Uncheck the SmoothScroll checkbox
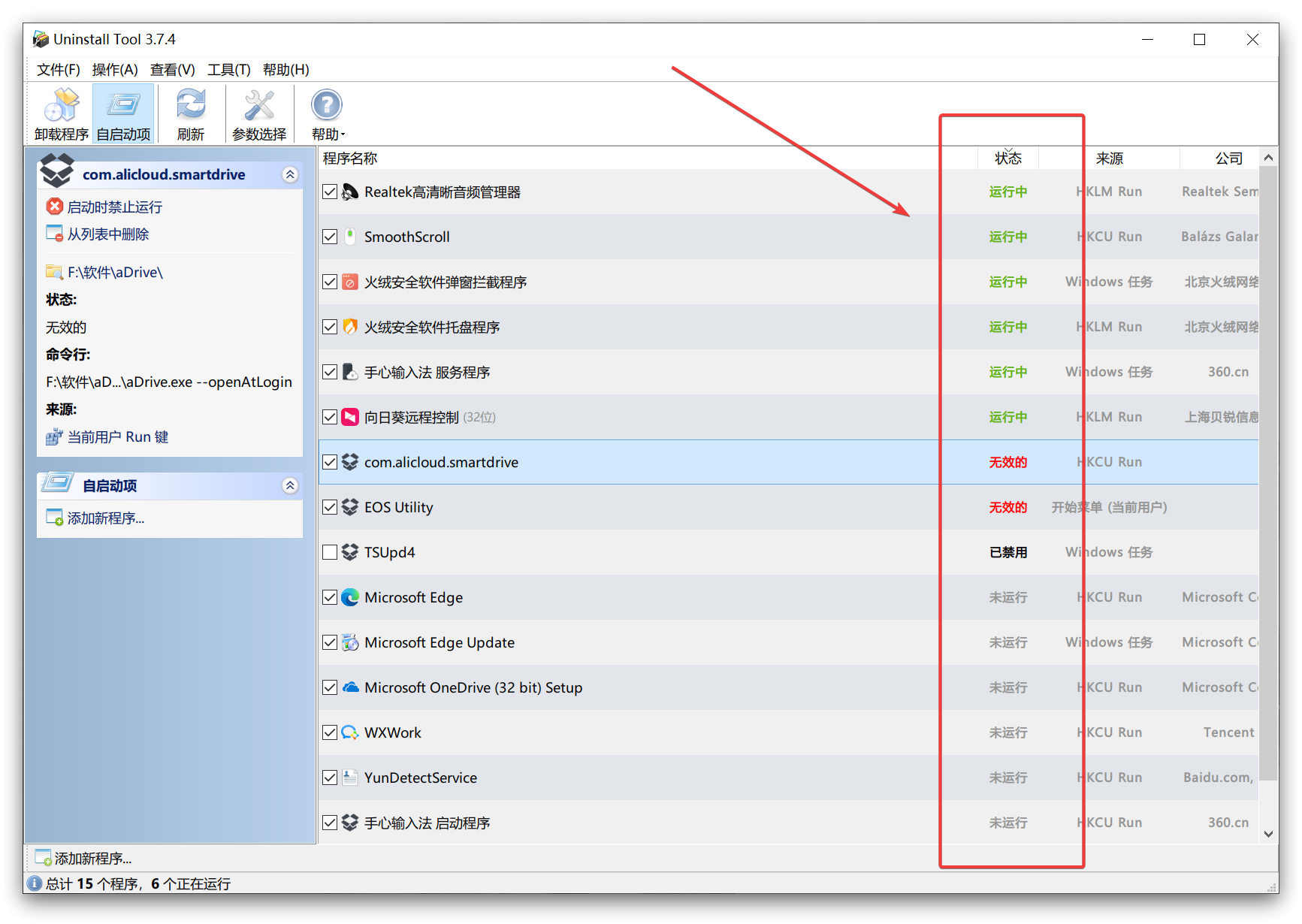 coord(330,237)
